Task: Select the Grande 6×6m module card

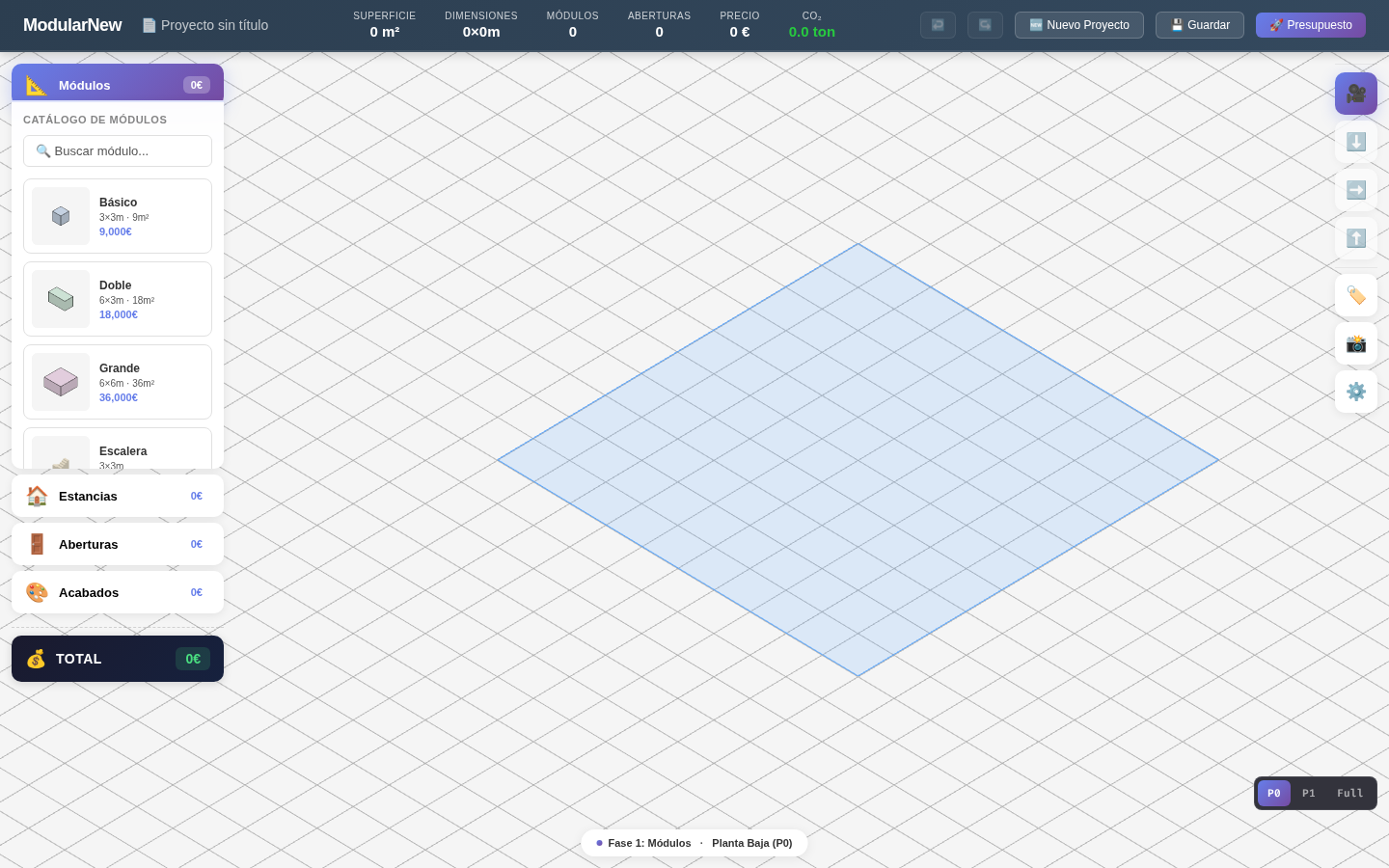Action: [x=118, y=382]
